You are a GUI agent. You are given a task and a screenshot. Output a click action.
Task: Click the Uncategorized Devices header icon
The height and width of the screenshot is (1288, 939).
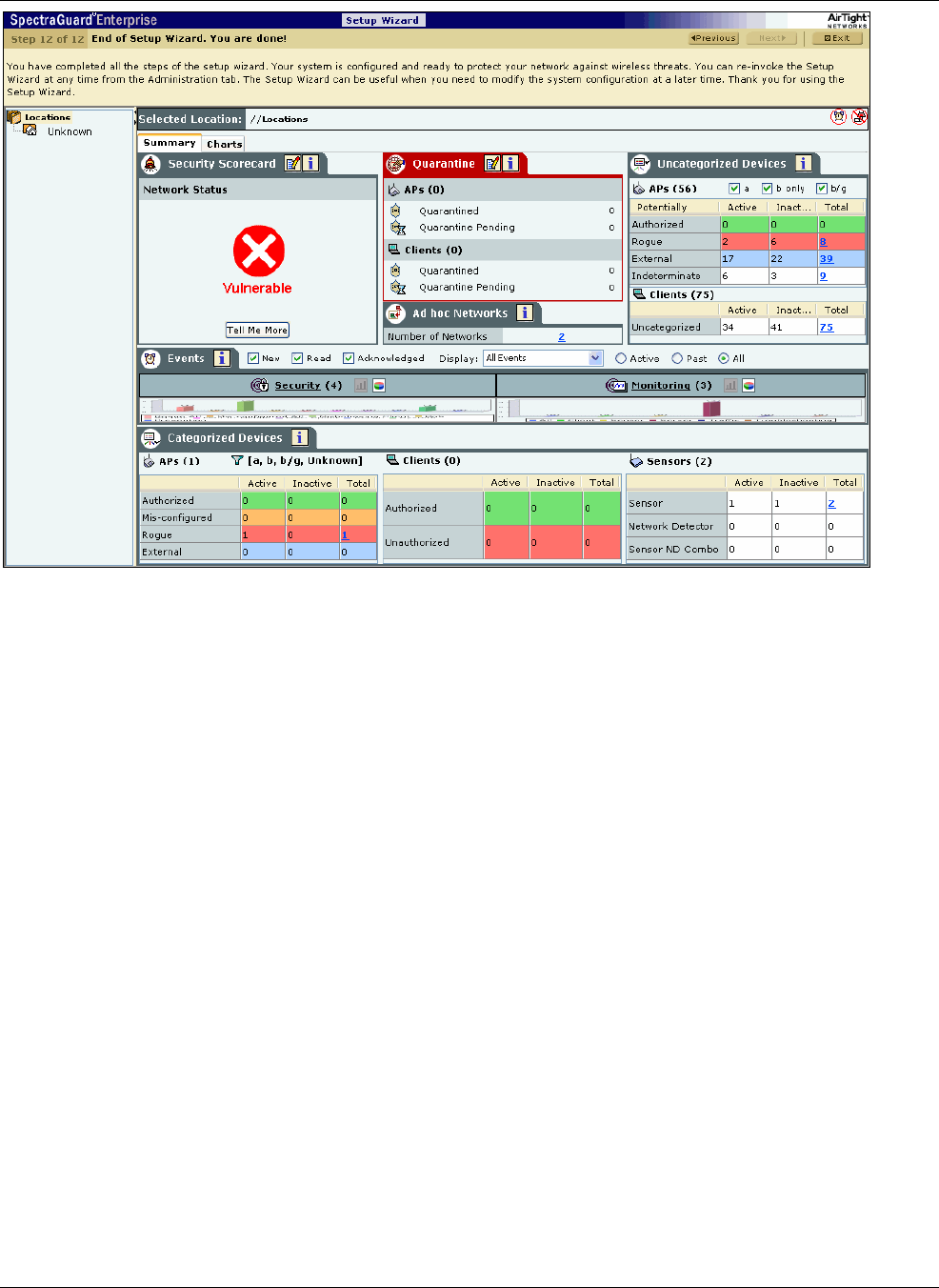641,164
